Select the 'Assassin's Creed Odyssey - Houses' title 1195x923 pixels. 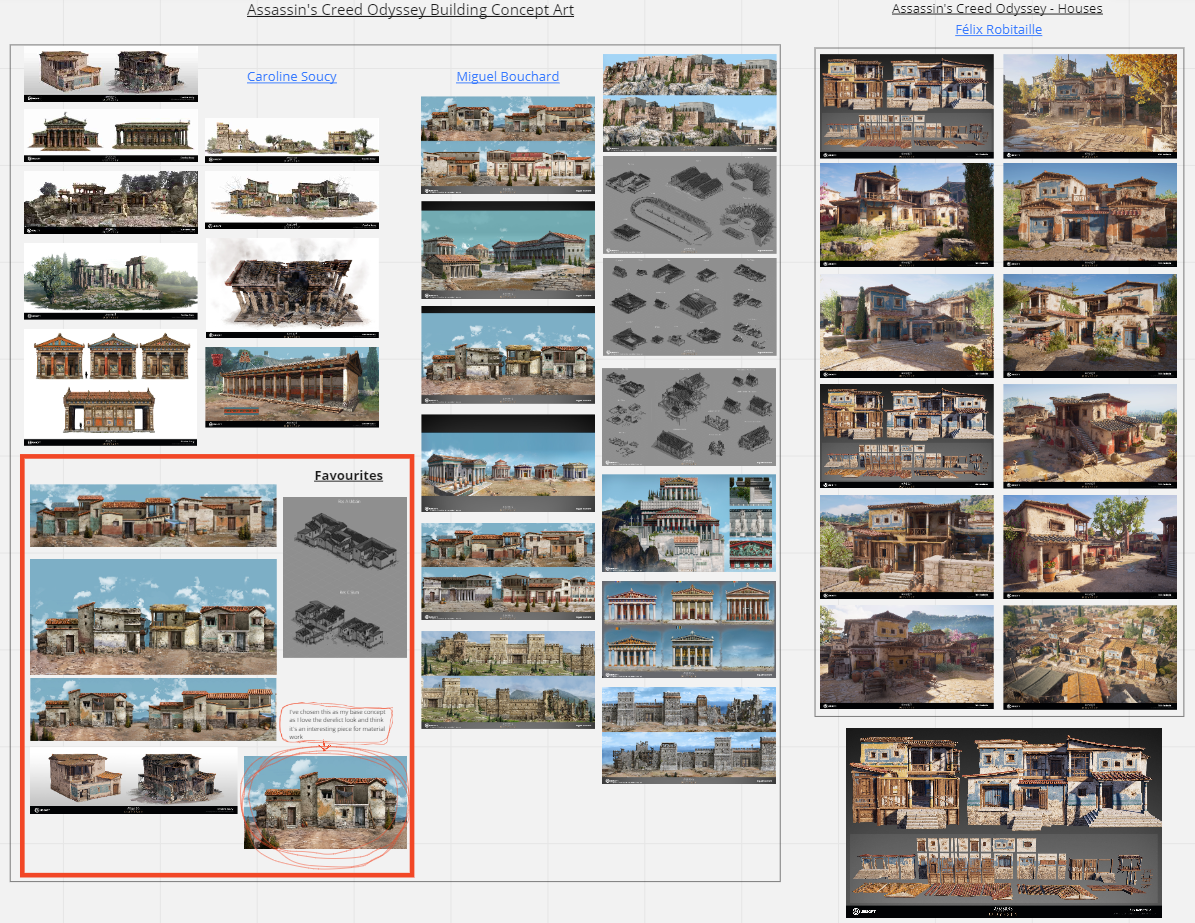997,8
